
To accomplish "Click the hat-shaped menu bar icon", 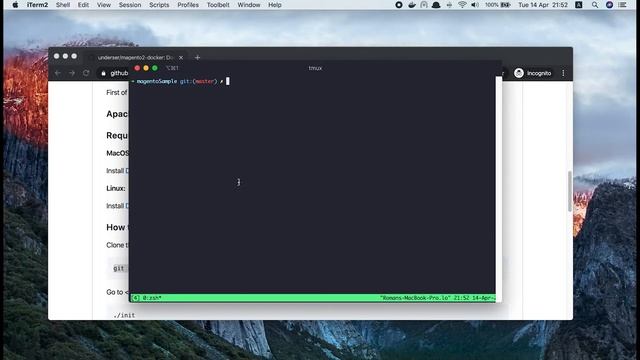I will pos(436,5).
